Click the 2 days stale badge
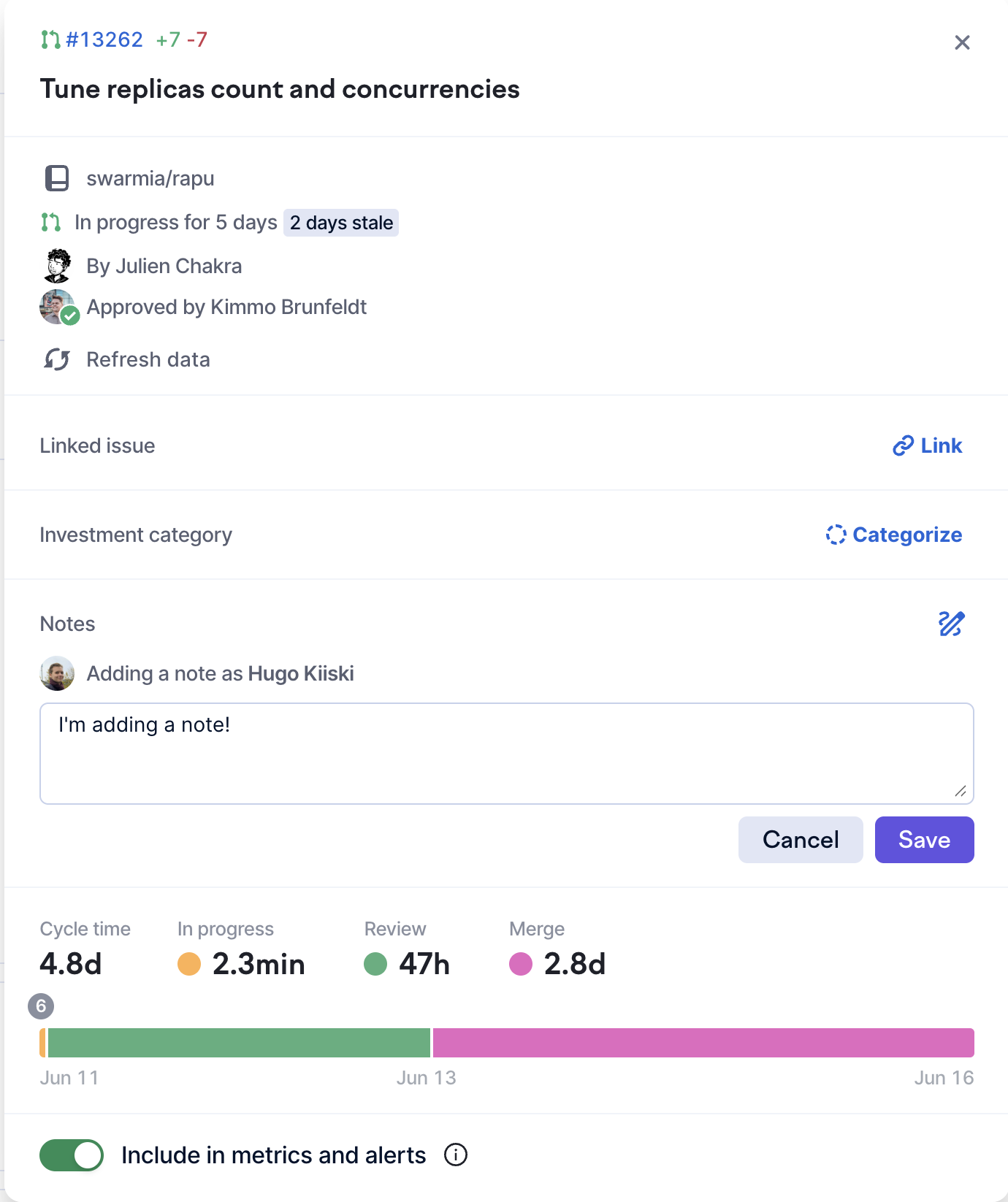 tap(341, 223)
